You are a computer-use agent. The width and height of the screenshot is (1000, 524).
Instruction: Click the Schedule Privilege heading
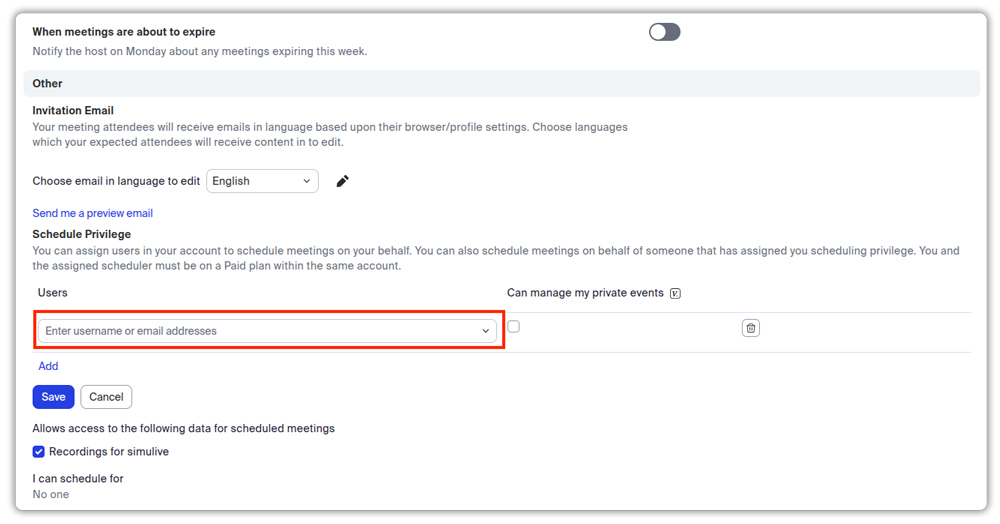(x=81, y=234)
